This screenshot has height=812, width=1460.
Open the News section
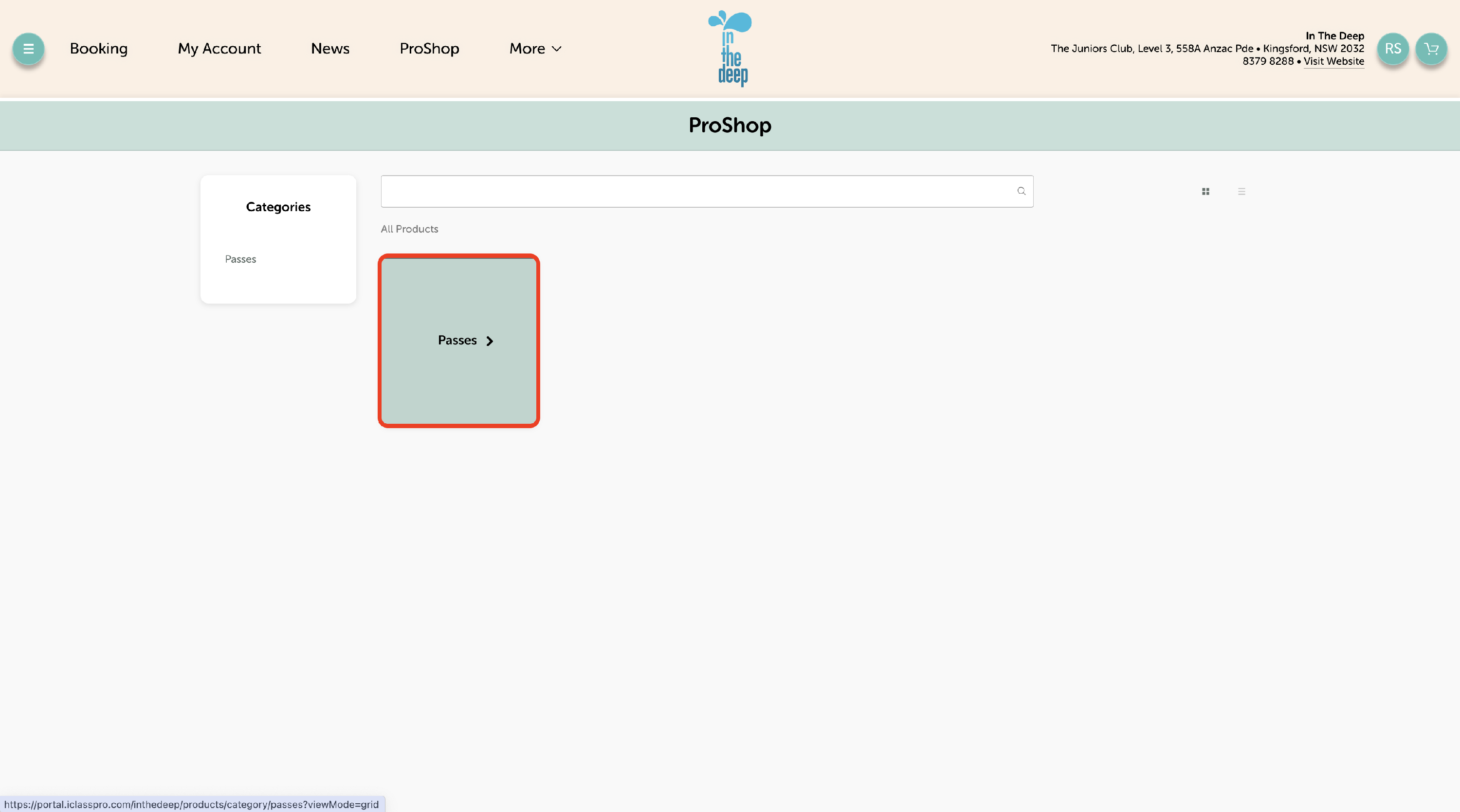[x=330, y=49]
